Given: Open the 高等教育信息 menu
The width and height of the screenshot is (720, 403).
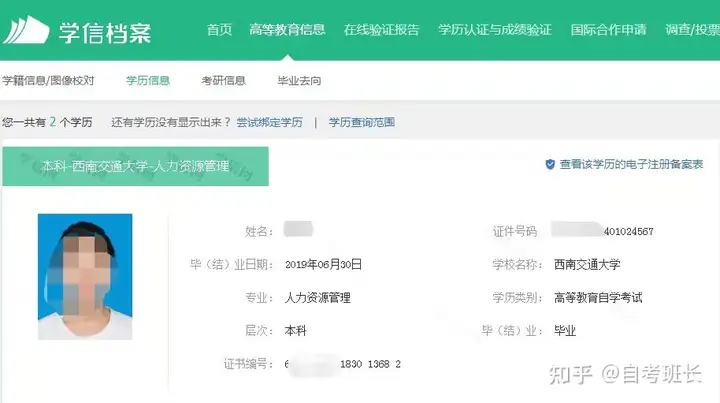Looking at the screenshot, I should point(287,30).
